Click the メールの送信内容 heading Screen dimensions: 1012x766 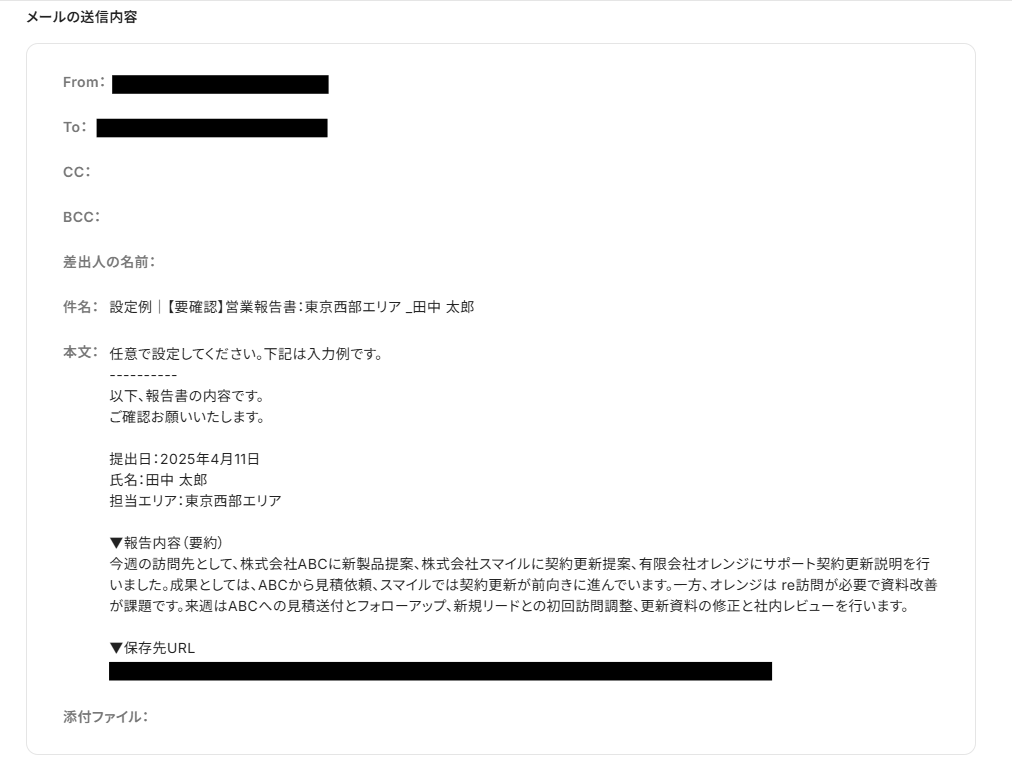81,17
